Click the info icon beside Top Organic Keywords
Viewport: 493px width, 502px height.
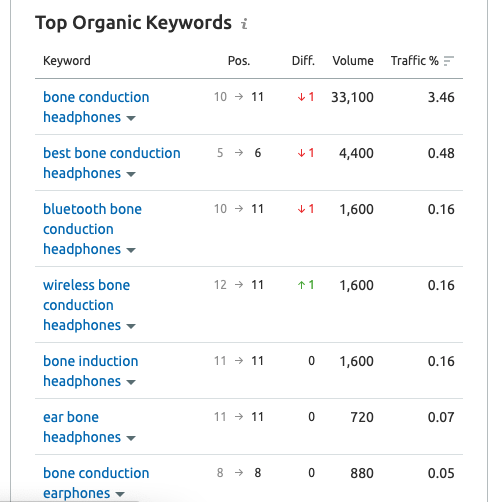pos(244,24)
